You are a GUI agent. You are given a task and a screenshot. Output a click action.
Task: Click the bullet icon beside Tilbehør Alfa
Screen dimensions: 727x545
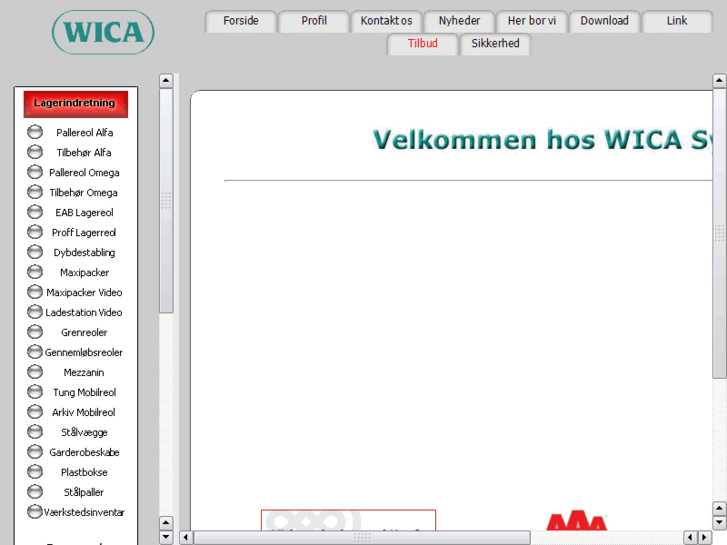[35, 152]
